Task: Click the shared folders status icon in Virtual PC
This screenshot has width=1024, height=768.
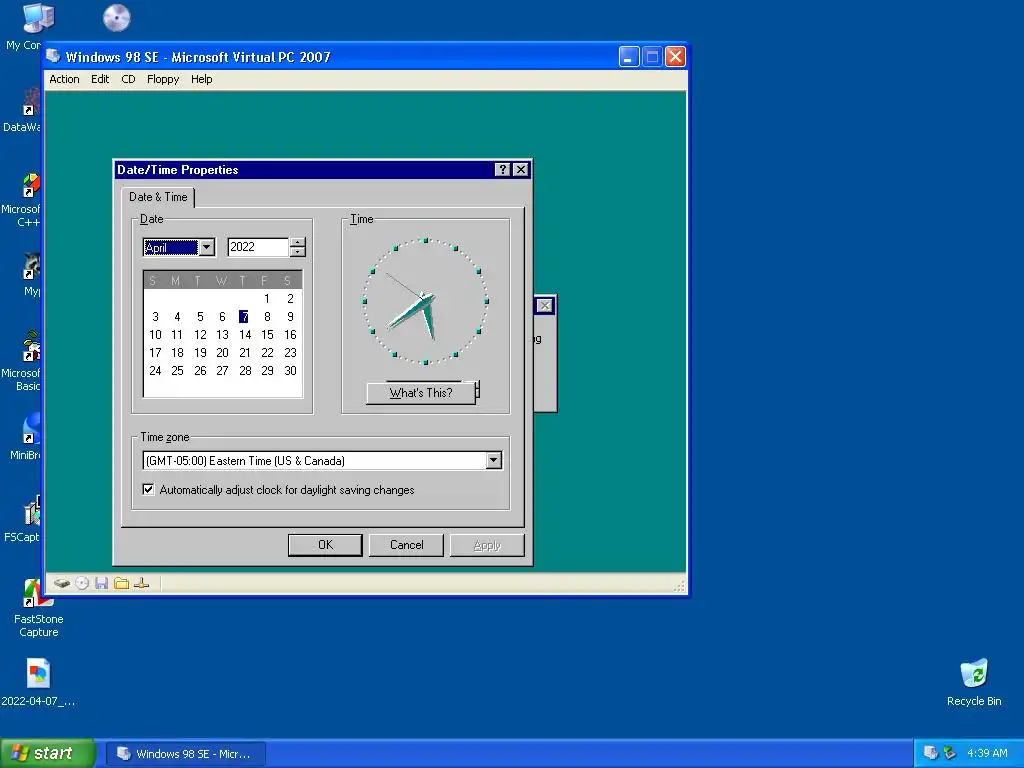Action: [x=121, y=583]
